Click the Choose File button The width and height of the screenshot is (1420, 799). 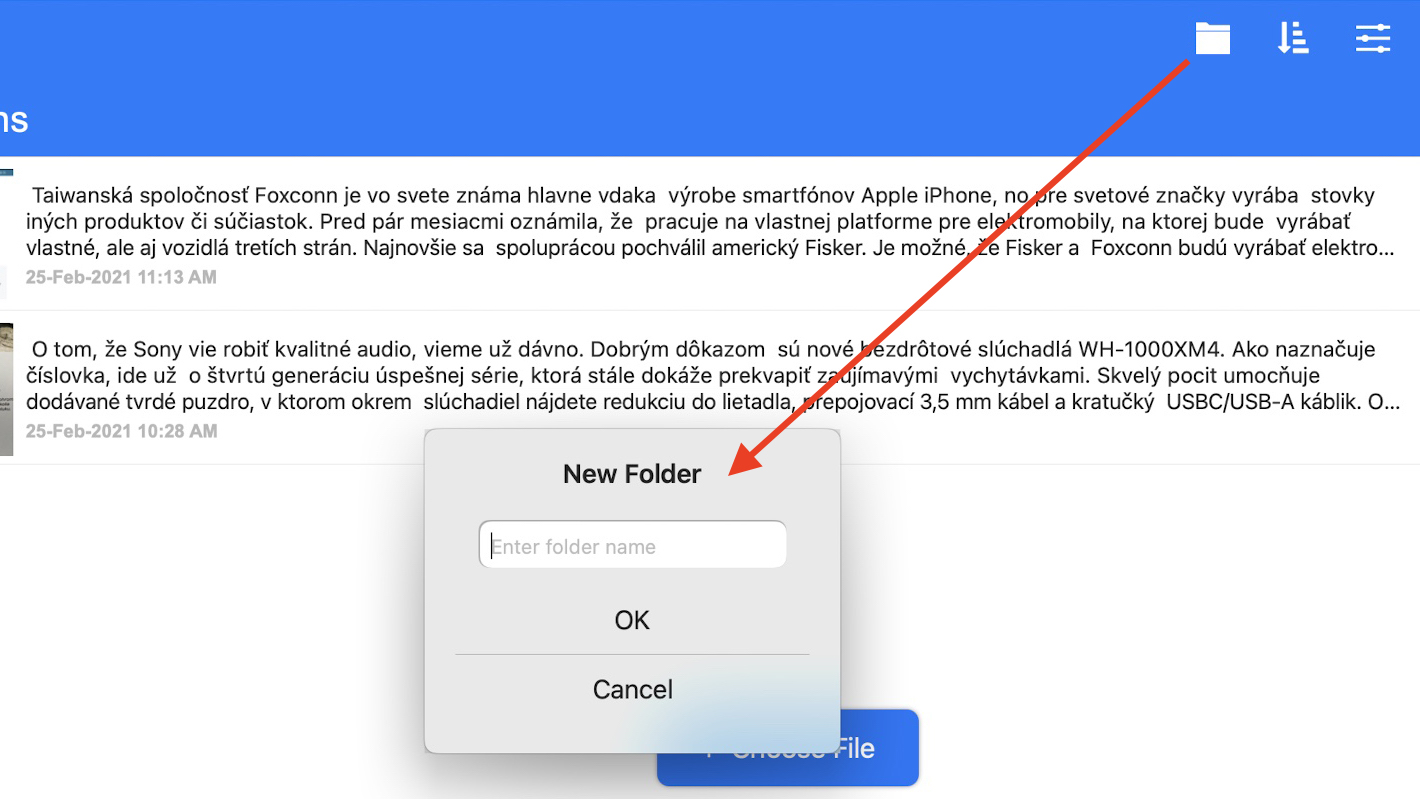[787, 748]
